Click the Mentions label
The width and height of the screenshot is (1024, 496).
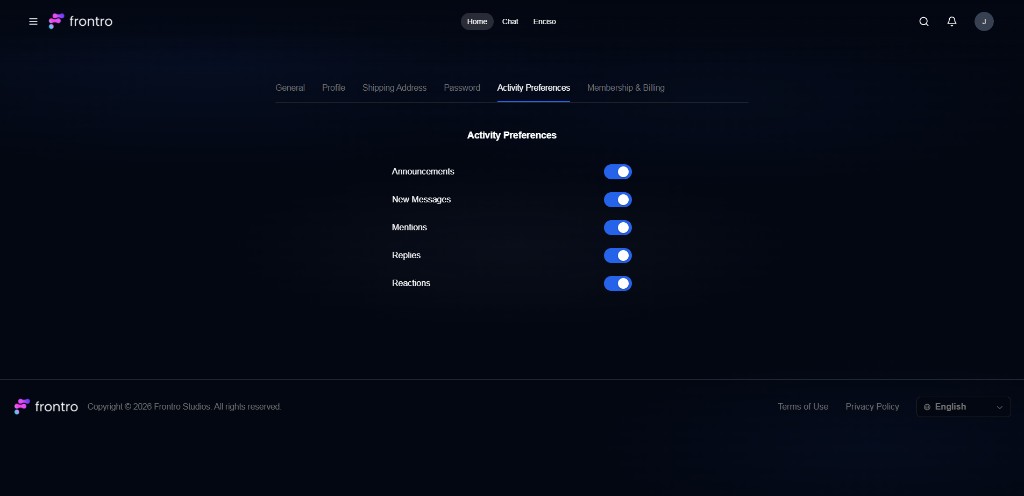point(409,227)
